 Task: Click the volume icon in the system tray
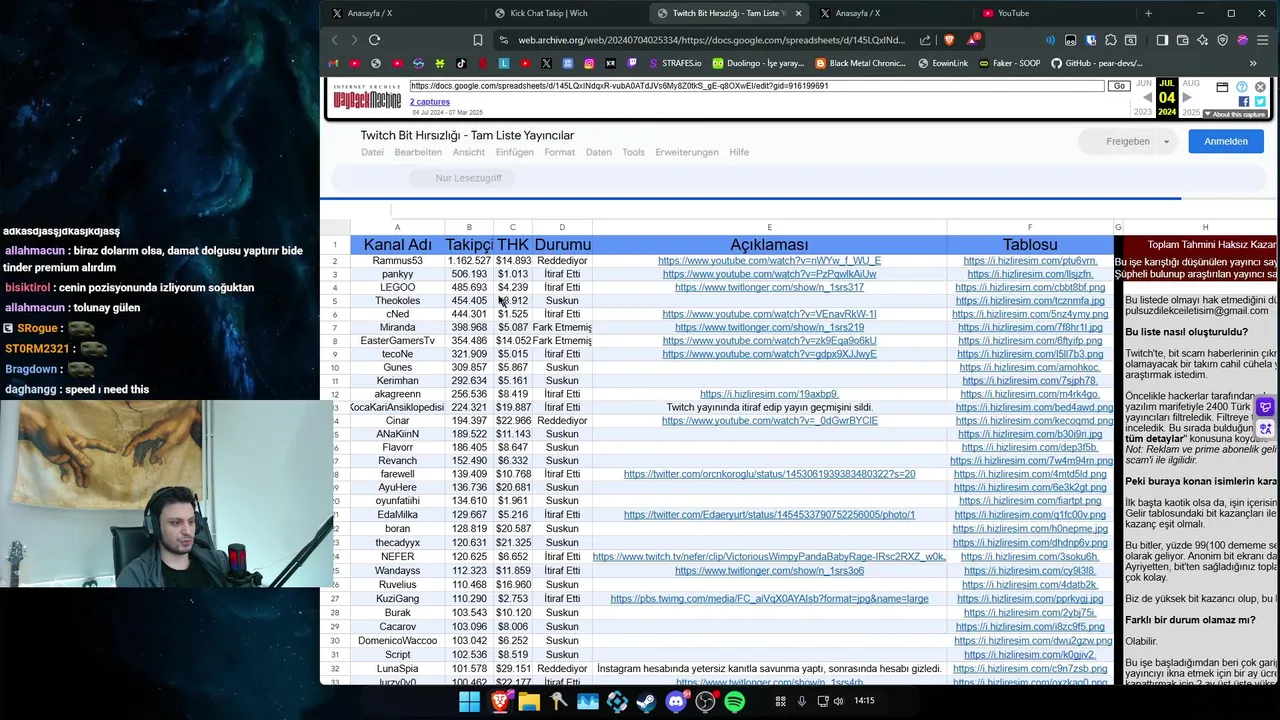pos(838,701)
